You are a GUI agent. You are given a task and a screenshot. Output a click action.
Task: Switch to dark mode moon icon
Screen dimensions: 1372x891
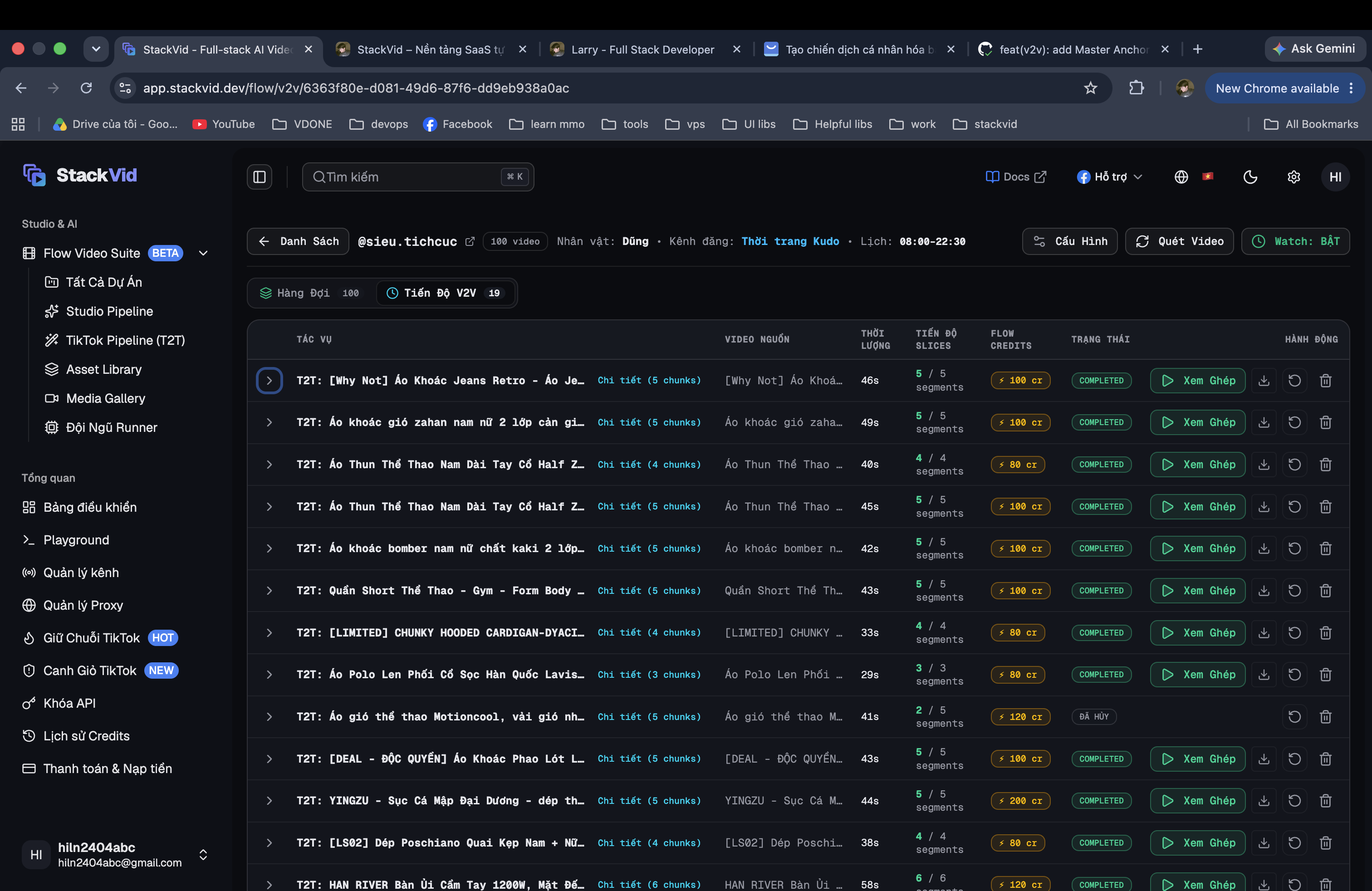click(1250, 177)
